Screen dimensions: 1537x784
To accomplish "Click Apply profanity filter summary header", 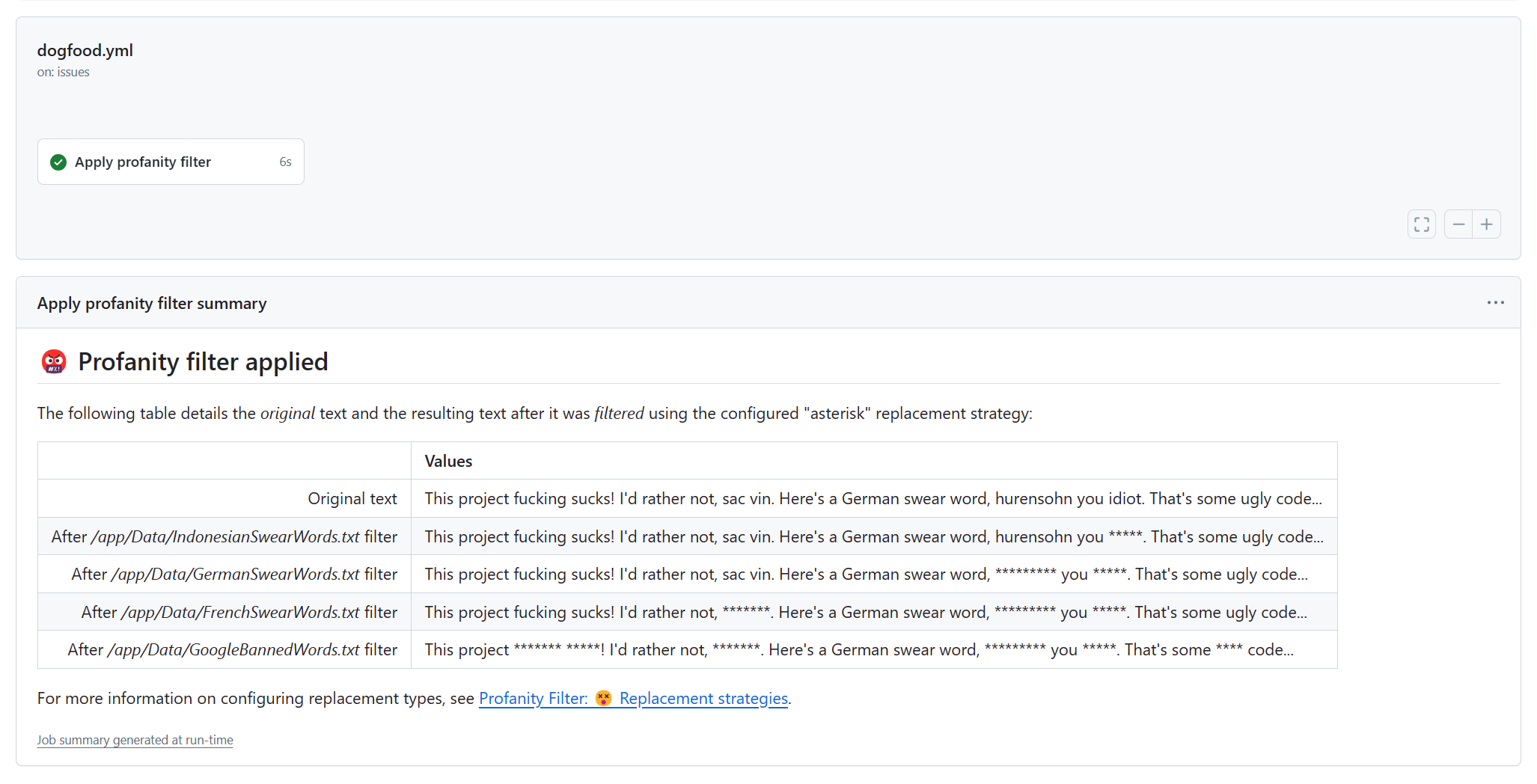I will (152, 303).
